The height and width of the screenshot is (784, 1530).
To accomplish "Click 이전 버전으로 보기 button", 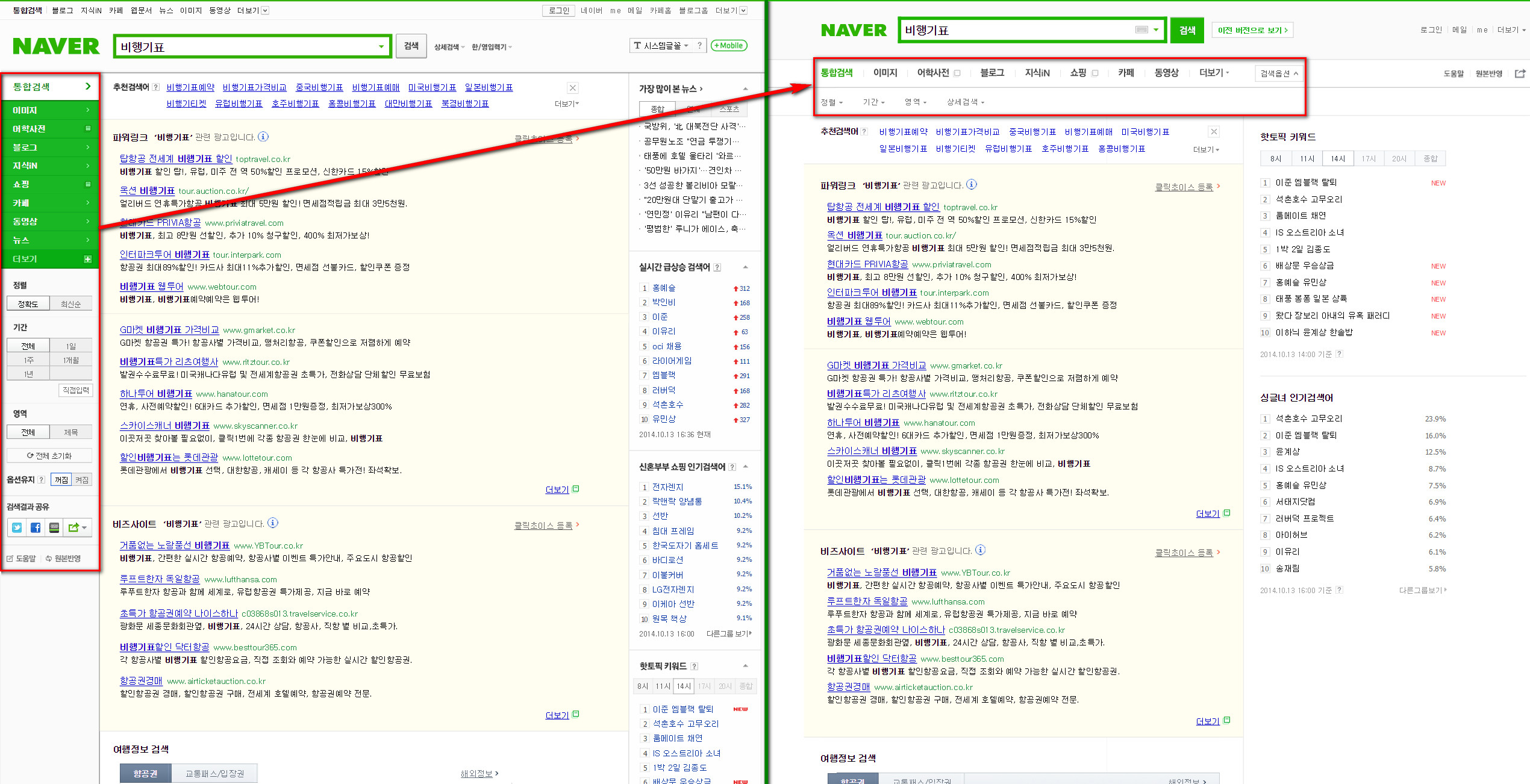I will point(1252,30).
